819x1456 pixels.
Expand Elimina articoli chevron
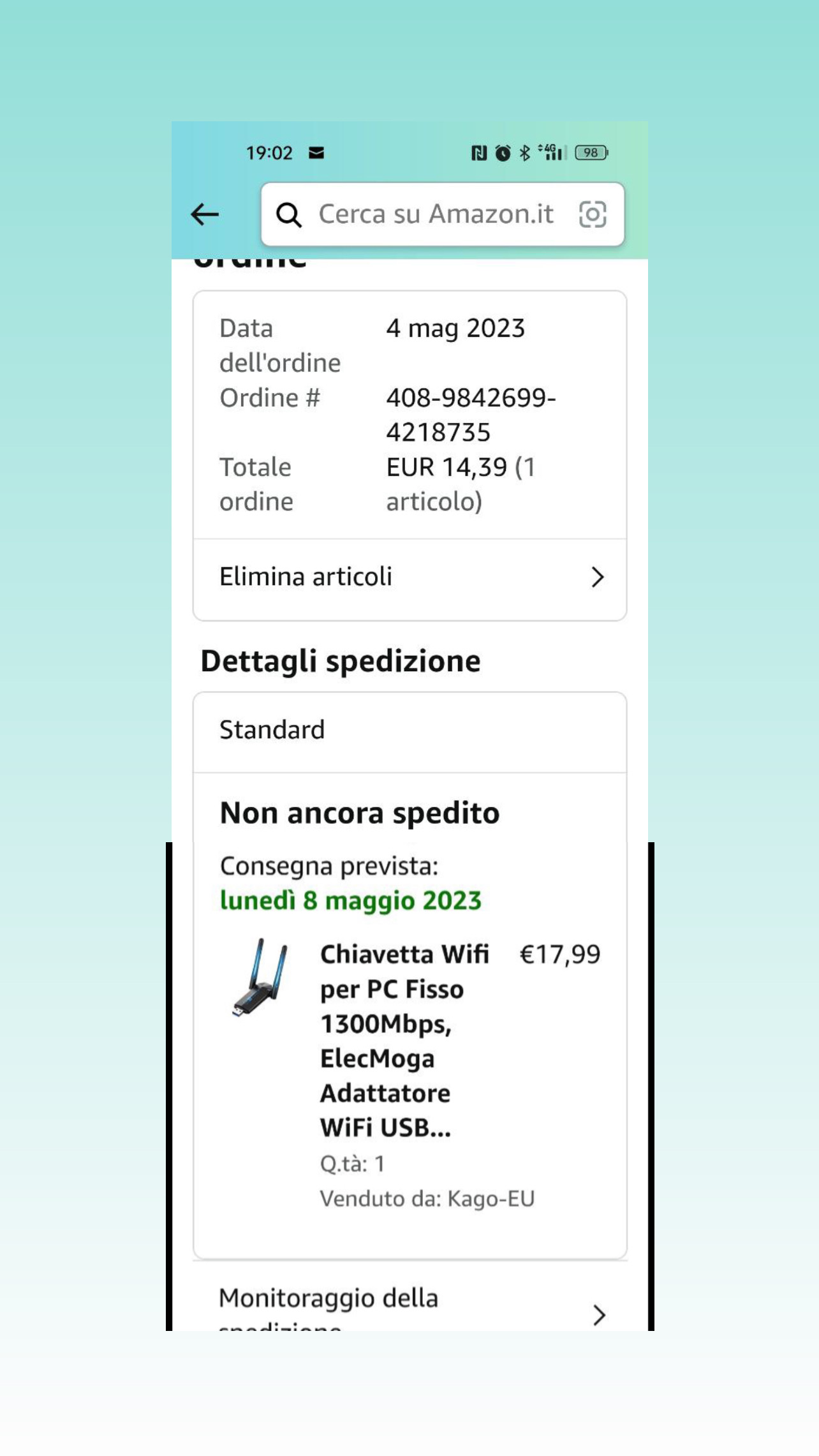(x=597, y=577)
